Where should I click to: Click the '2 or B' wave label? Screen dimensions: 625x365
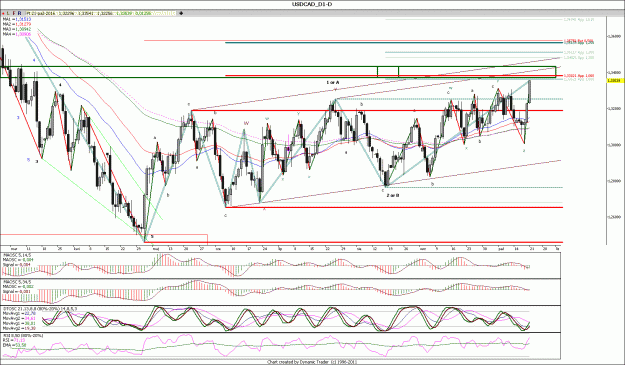coord(393,195)
